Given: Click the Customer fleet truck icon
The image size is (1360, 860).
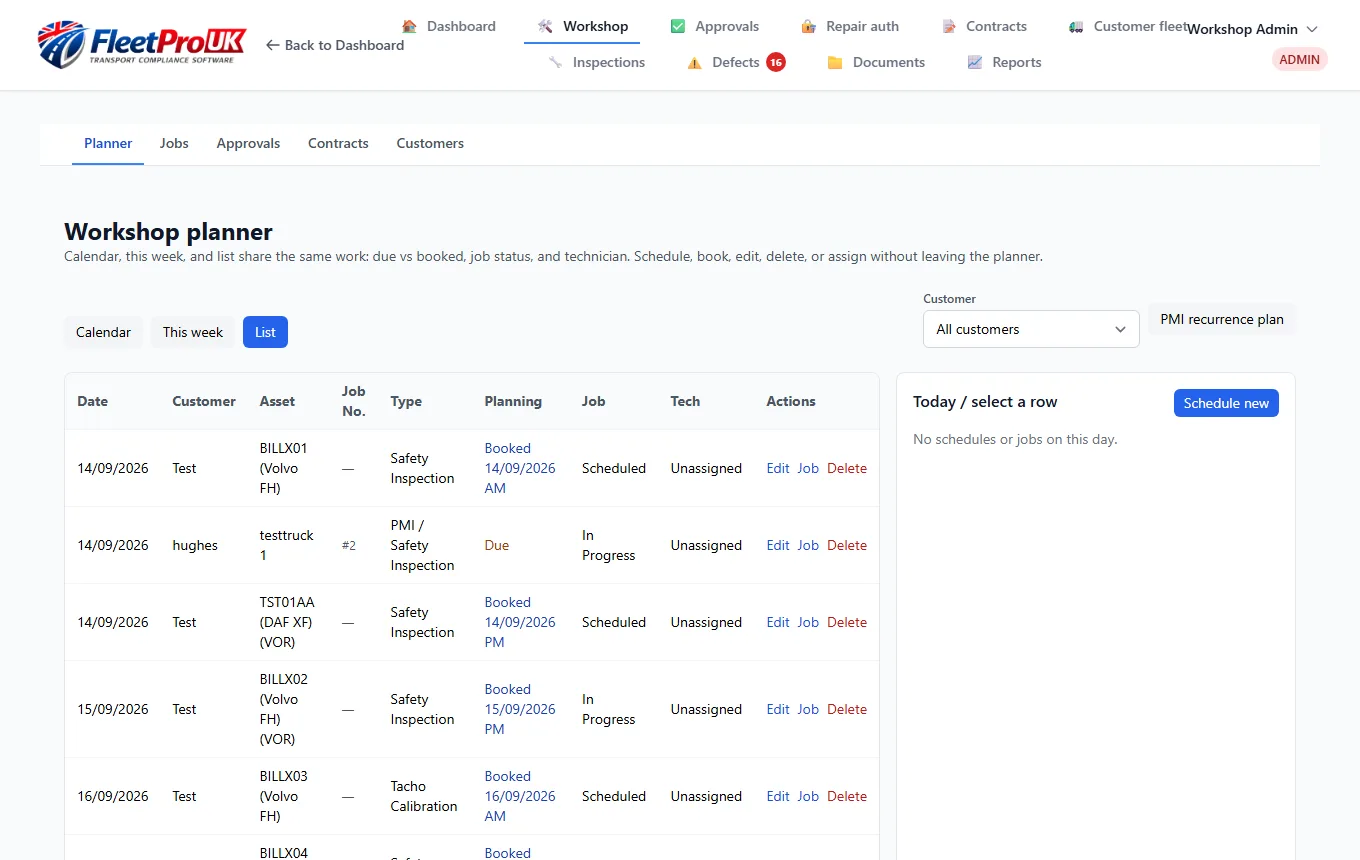Looking at the screenshot, I should tap(1076, 26).
